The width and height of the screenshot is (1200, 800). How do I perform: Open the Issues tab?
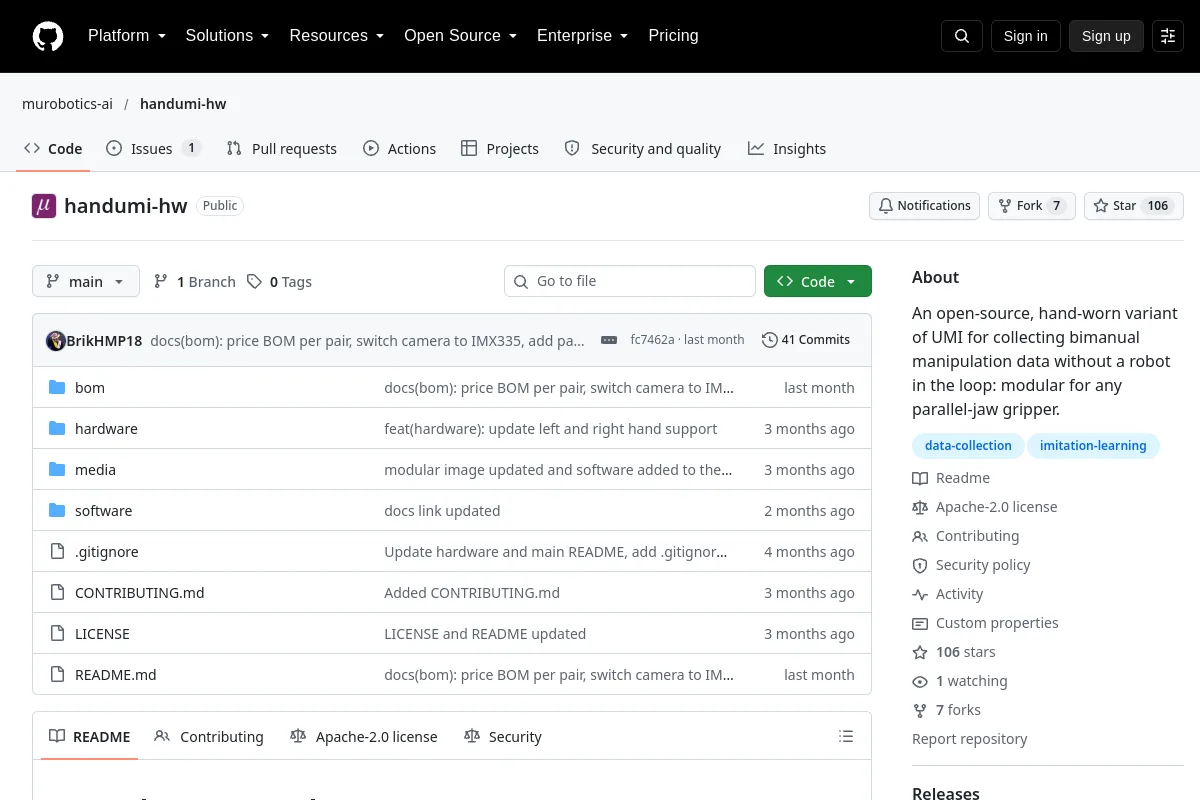tap(154, 149)
